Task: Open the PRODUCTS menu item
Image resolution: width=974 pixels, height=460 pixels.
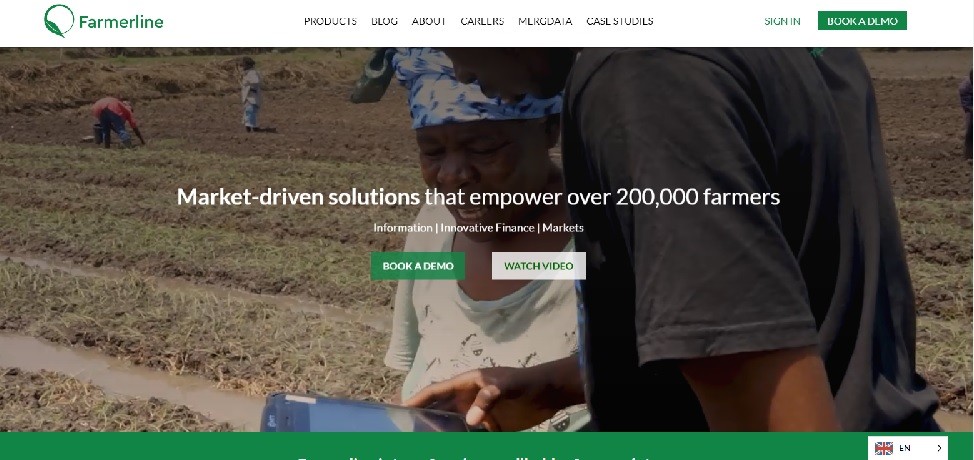Action: coord(330,21)
